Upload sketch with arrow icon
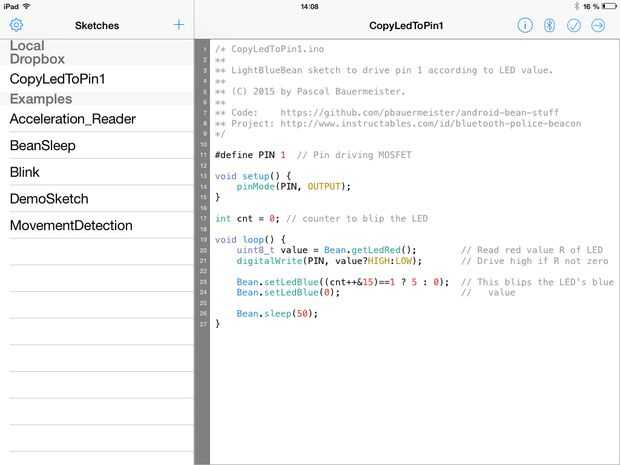Screen dimensions: 620x465 pyautogui.click(x=598, y=25)
